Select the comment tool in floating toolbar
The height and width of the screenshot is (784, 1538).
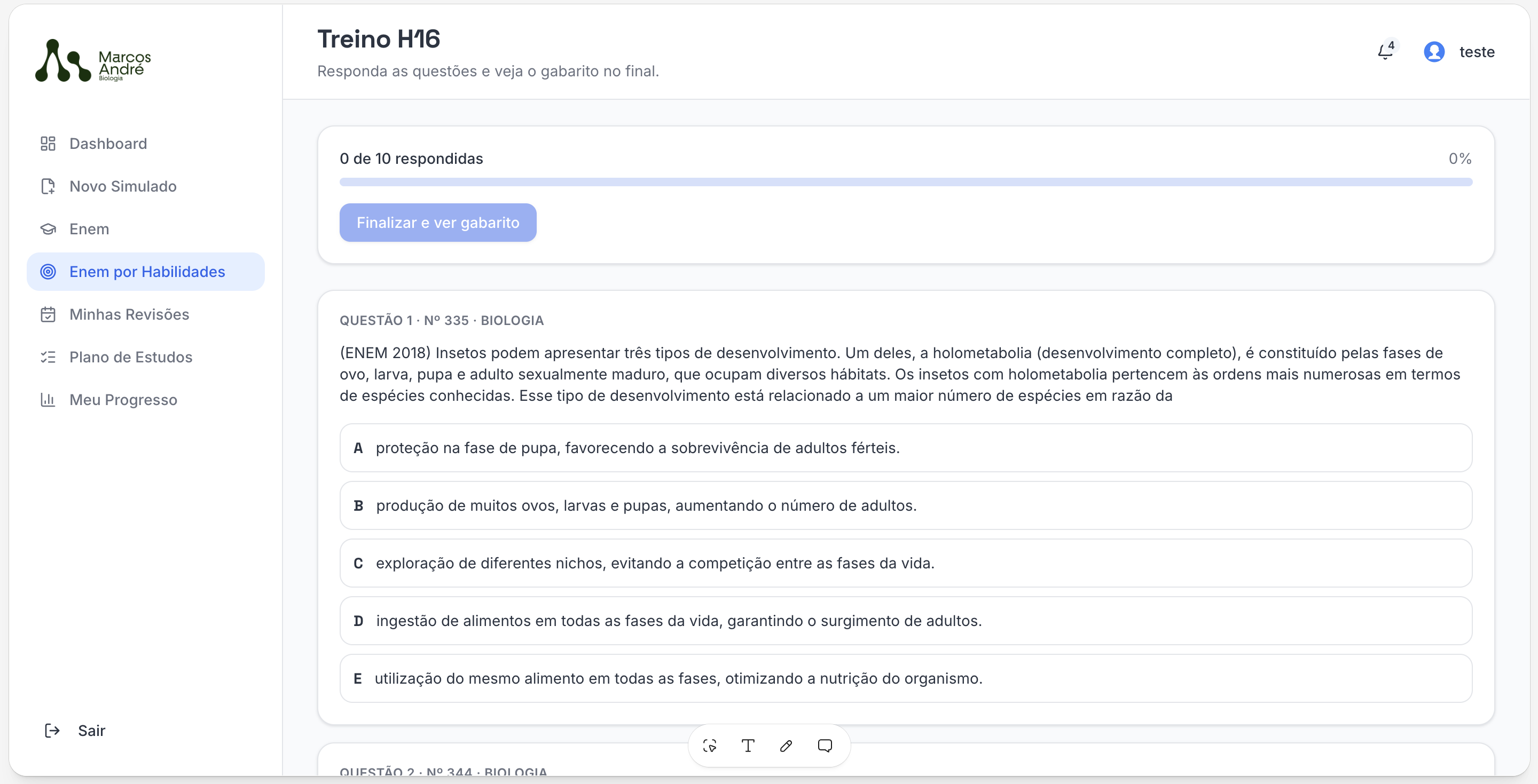click(x=825, y=745)
